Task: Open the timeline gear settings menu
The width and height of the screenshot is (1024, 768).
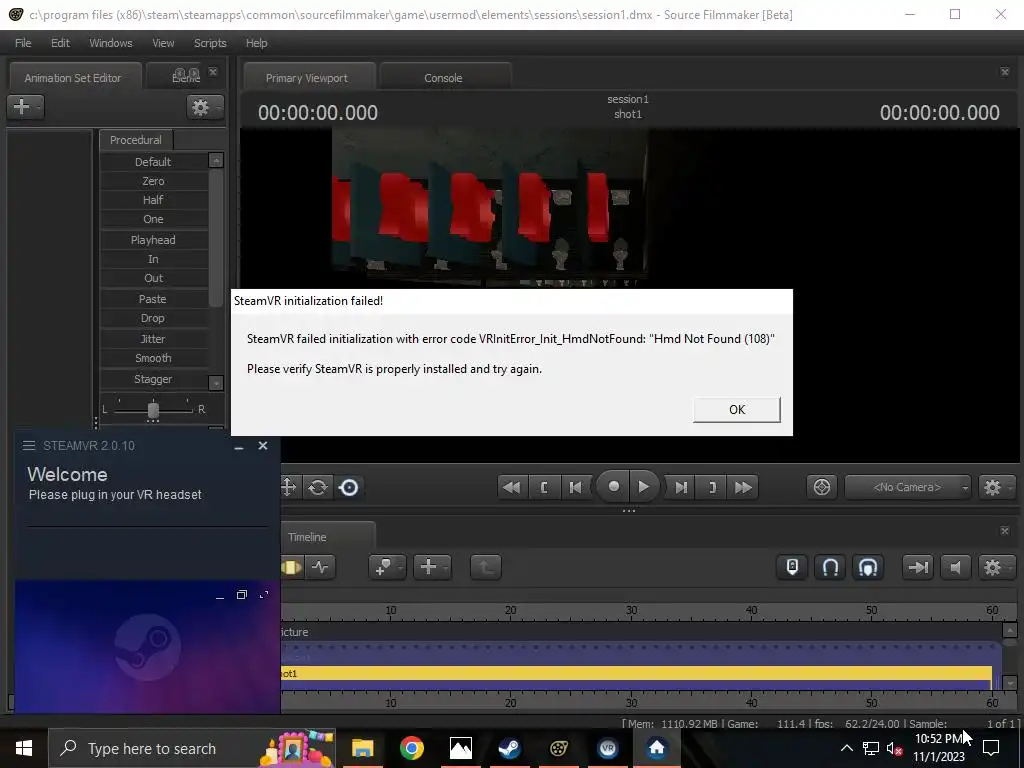Action: [996, 567]
